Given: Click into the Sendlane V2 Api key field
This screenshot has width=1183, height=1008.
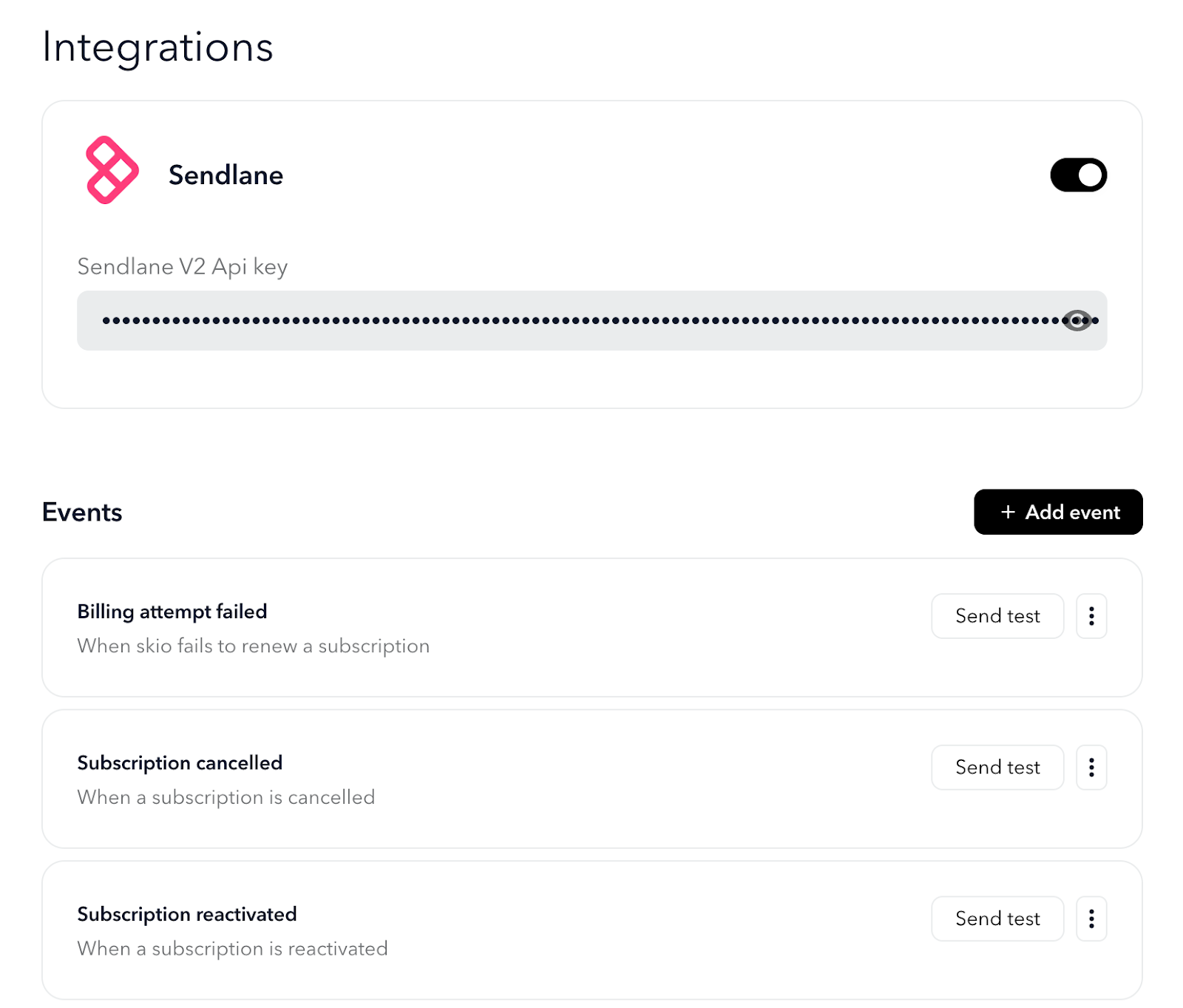Looking at the screenshot, I should (591, 320).
